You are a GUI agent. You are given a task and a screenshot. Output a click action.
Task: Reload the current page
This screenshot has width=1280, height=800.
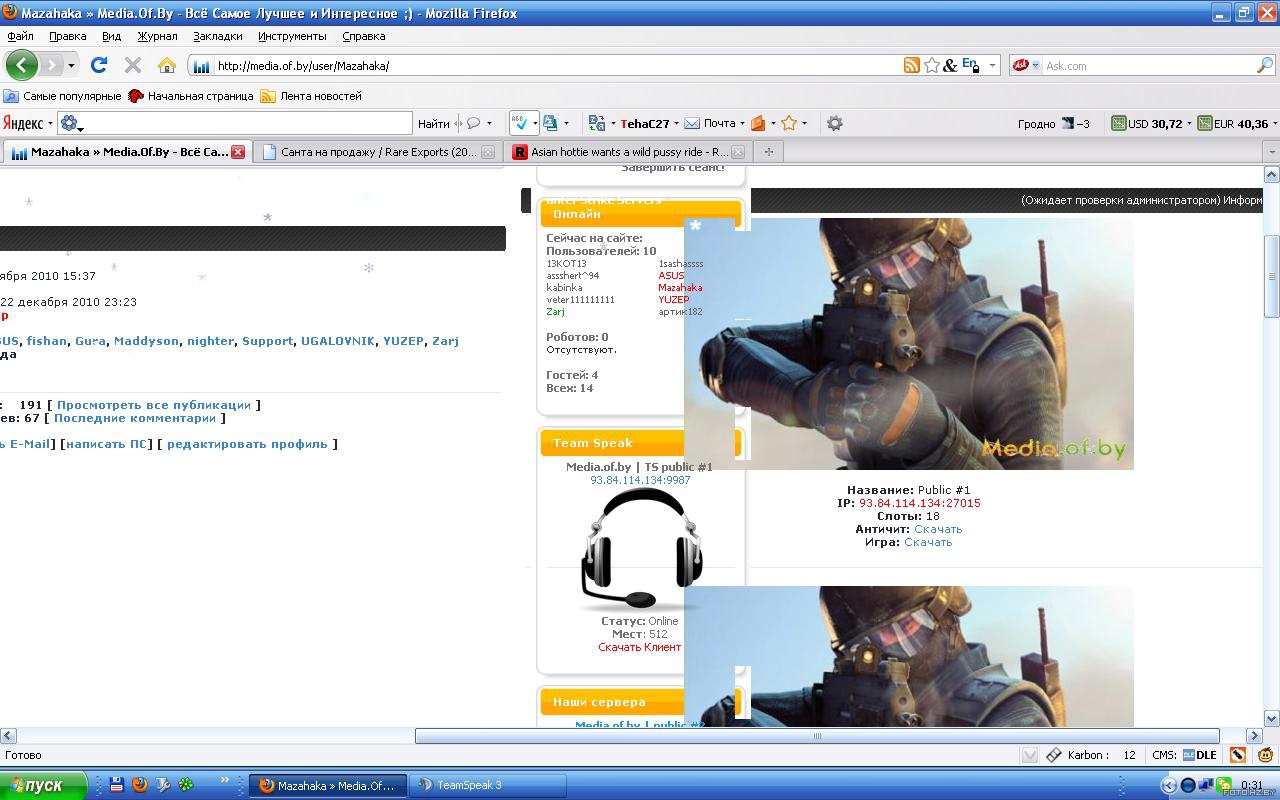pyautogui.click(x=98, y=65)
